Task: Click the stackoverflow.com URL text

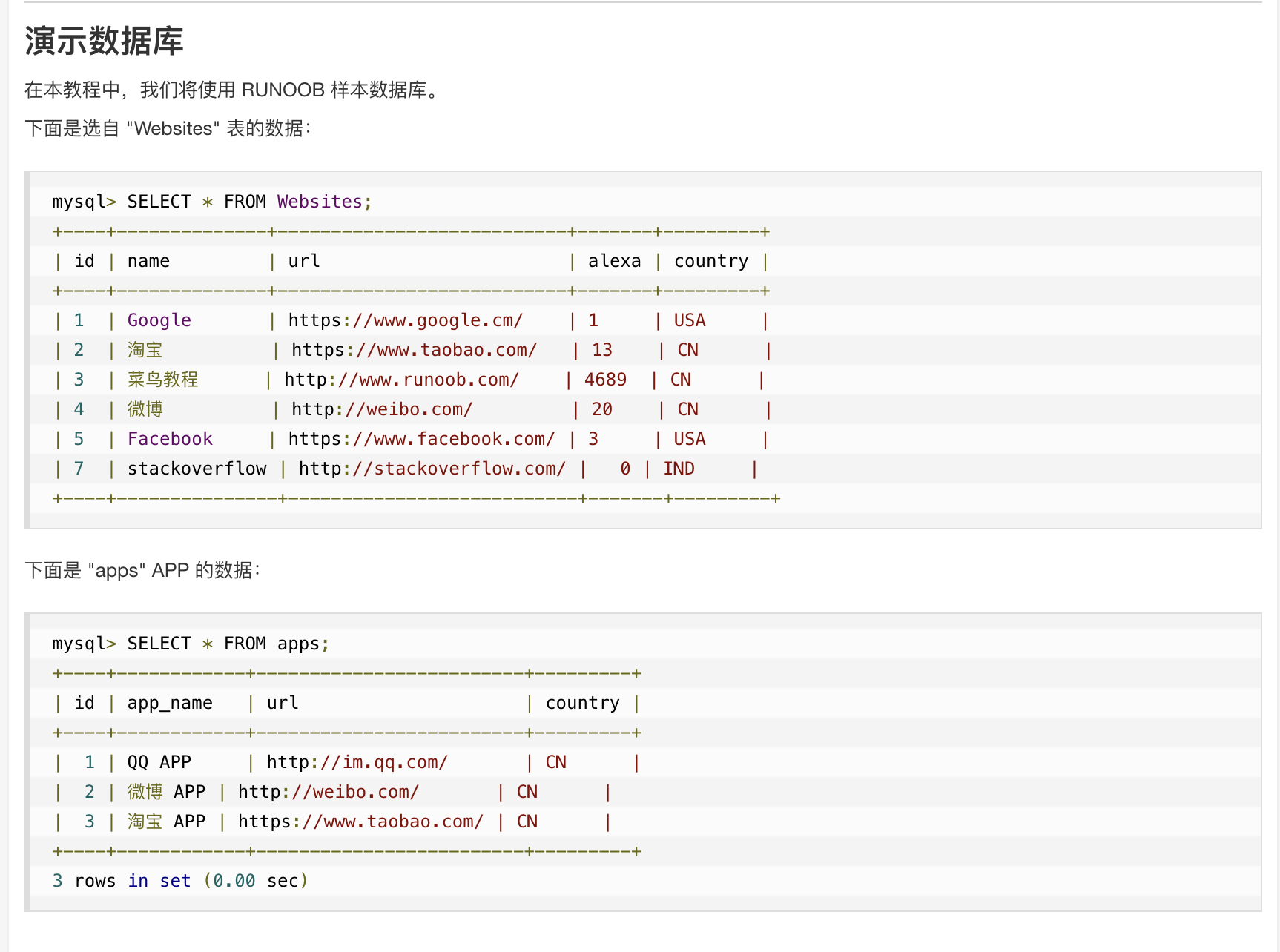Action: [432, 469]
